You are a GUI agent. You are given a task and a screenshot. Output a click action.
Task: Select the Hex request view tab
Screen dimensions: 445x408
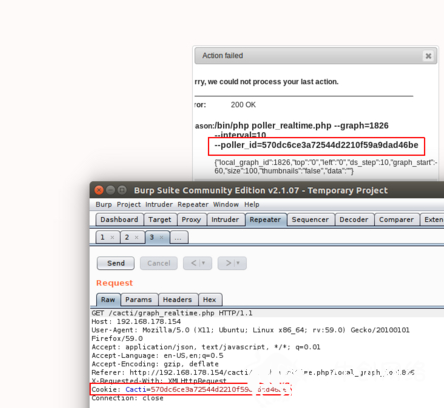pos(210,299)
